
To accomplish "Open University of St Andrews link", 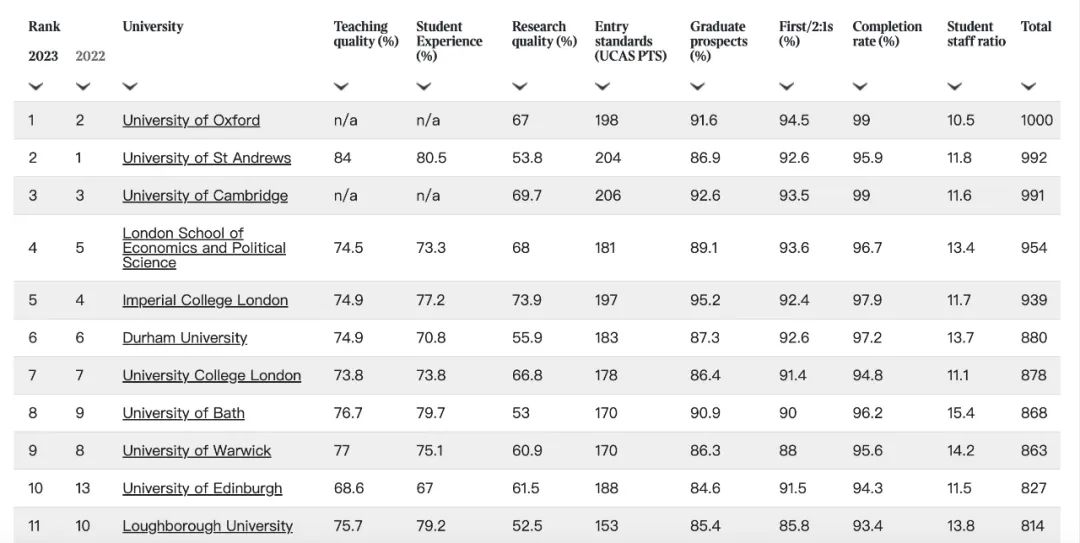I will 207,158.
